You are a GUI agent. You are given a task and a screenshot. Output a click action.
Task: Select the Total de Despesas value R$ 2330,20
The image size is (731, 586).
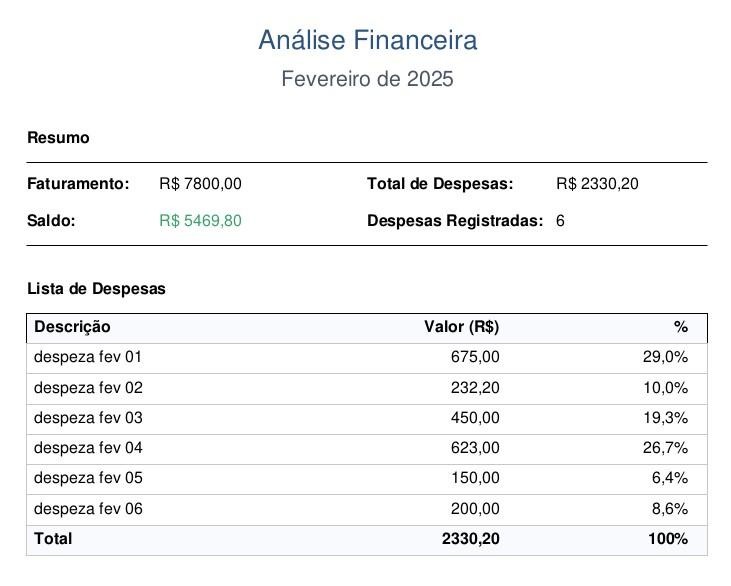click(597, 184)
